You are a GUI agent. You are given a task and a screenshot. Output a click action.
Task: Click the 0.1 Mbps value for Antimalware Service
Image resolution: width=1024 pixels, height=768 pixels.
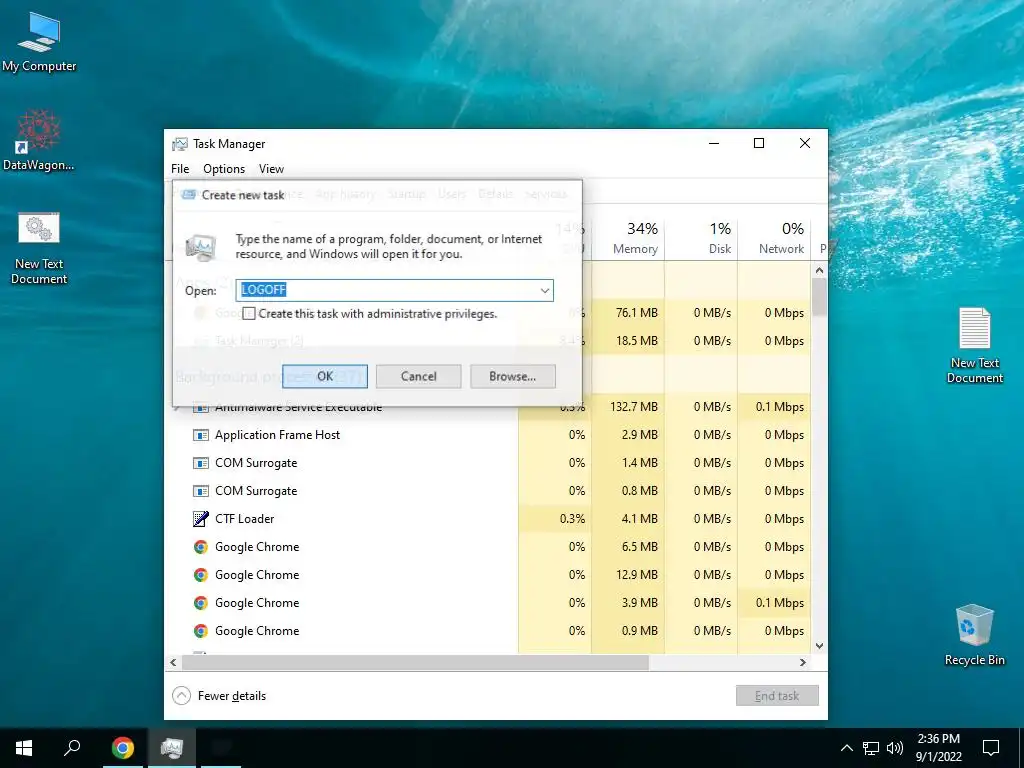pyautogui.click(x=780, y=407)
